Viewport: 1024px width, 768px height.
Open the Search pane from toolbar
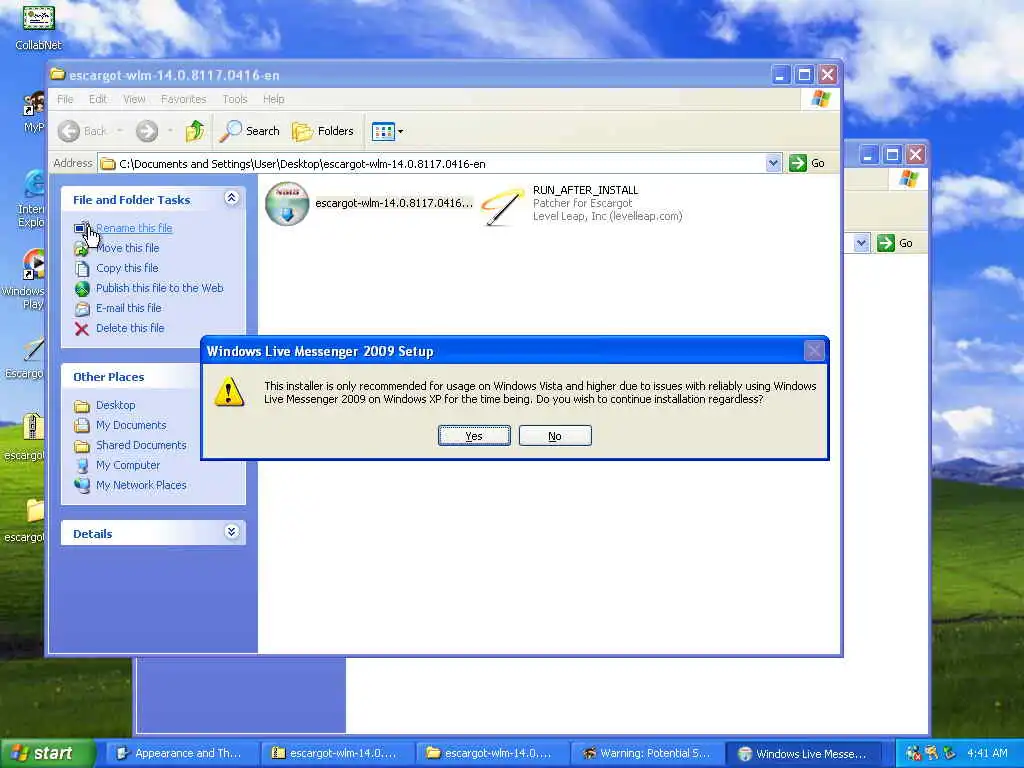[249, 131]
